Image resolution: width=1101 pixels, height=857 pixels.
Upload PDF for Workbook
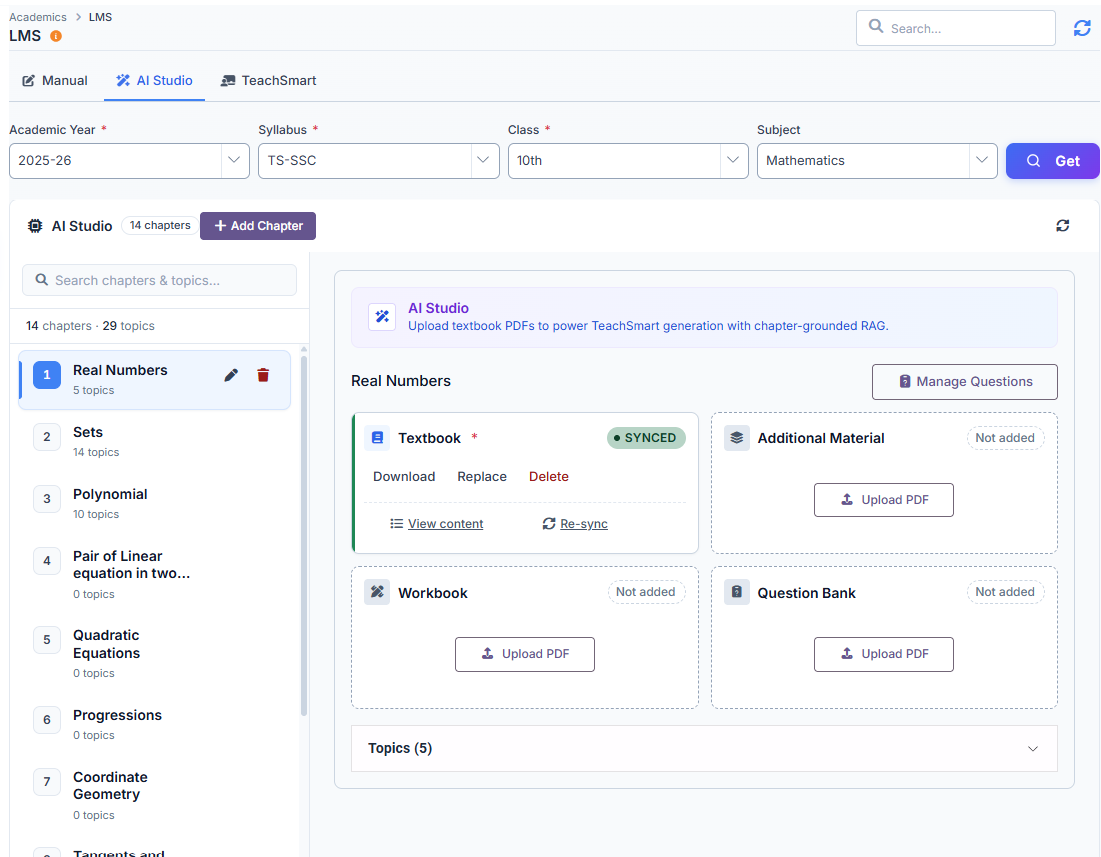click(525, 654)
